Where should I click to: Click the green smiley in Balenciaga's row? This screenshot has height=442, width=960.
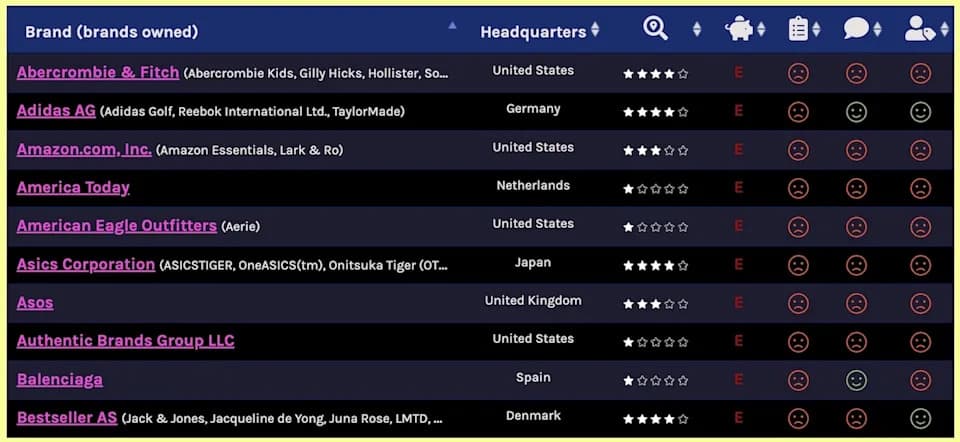pyautogui.click(x=856, y=380)
